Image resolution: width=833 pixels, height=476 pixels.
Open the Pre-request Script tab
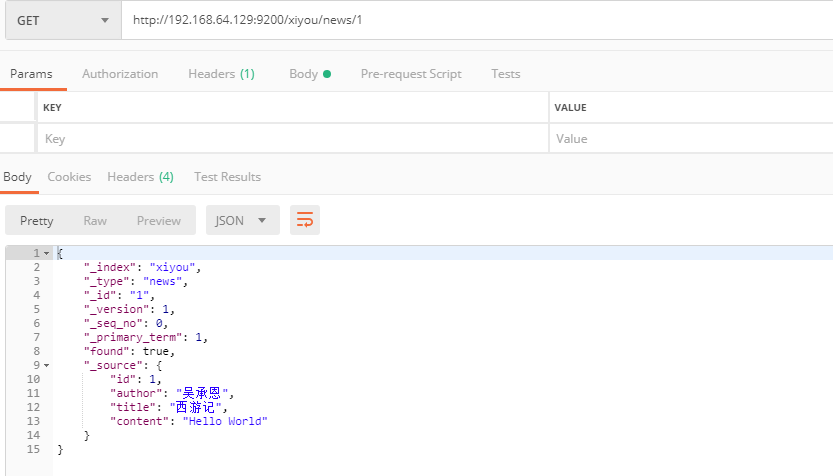411,74
